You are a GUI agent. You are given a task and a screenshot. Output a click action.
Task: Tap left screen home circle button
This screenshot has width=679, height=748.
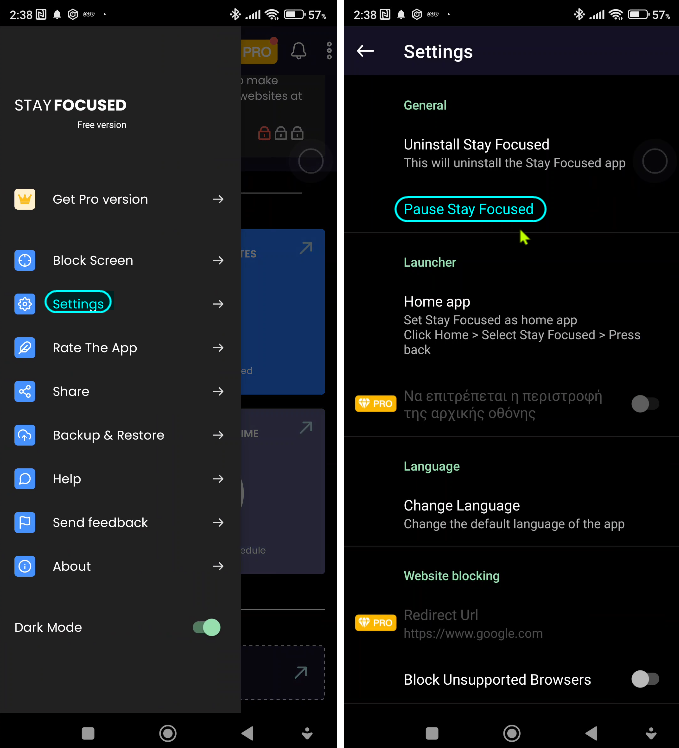(x=167, y=733)
